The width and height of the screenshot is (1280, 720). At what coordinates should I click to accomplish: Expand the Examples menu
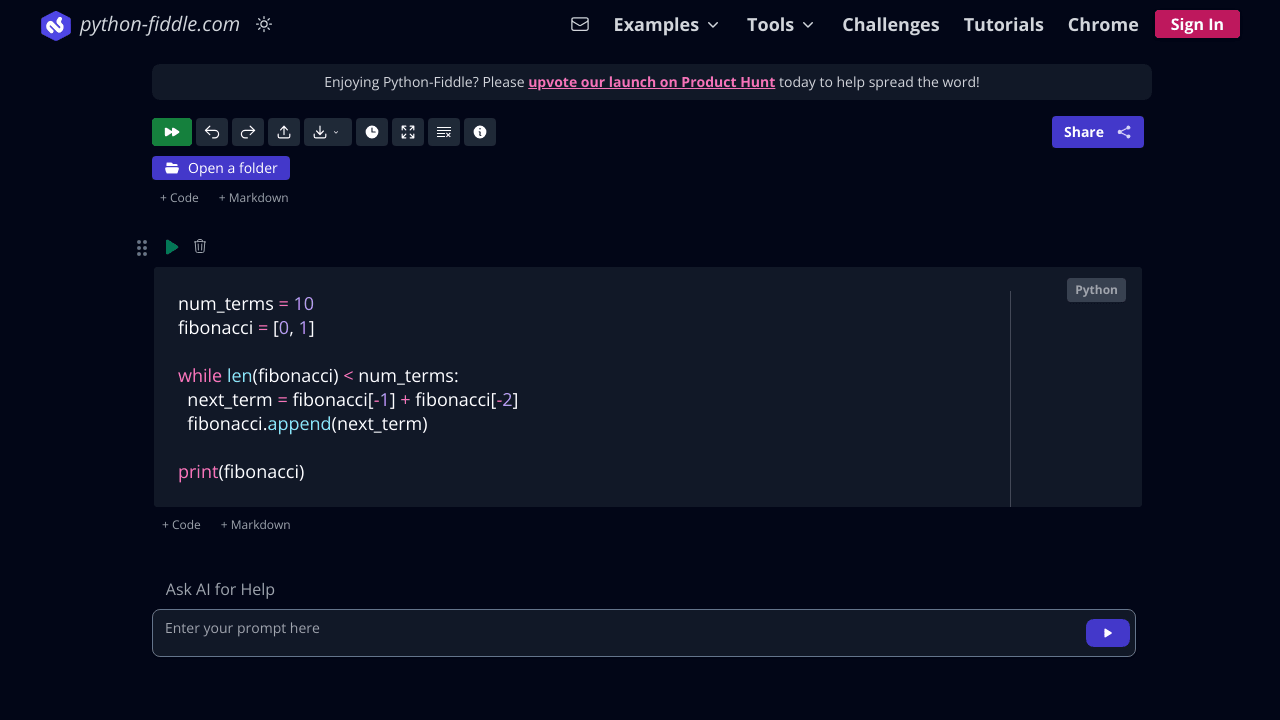coord(666,24)
